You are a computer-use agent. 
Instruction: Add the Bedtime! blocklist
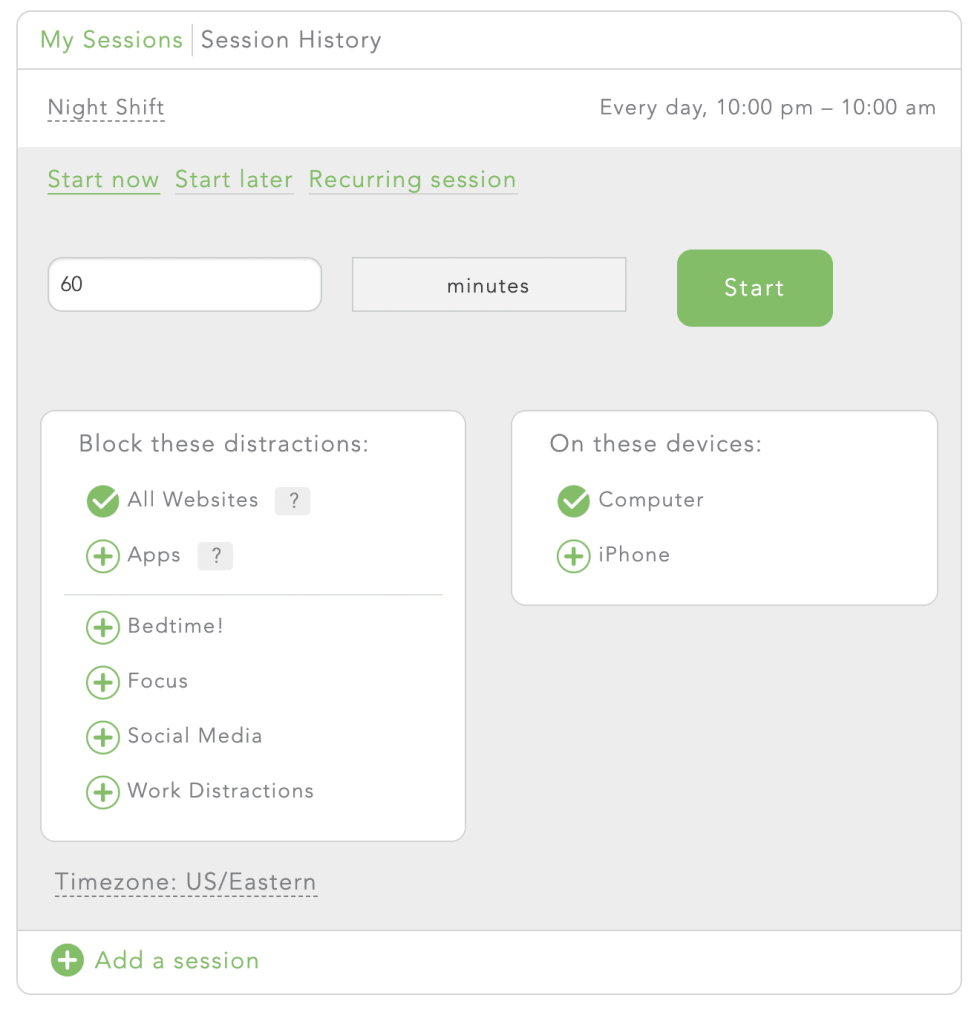point(103,627)
